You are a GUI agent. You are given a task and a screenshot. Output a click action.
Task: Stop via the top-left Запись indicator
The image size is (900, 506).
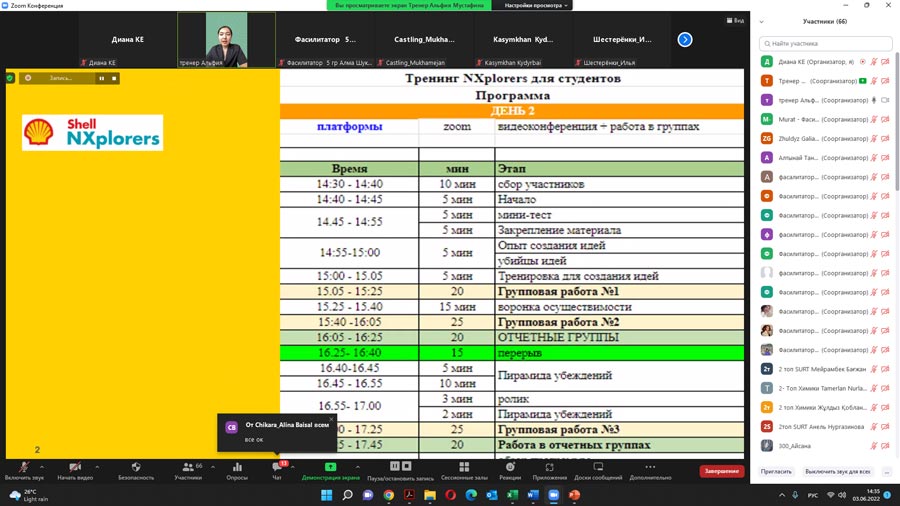coord(114,78)
